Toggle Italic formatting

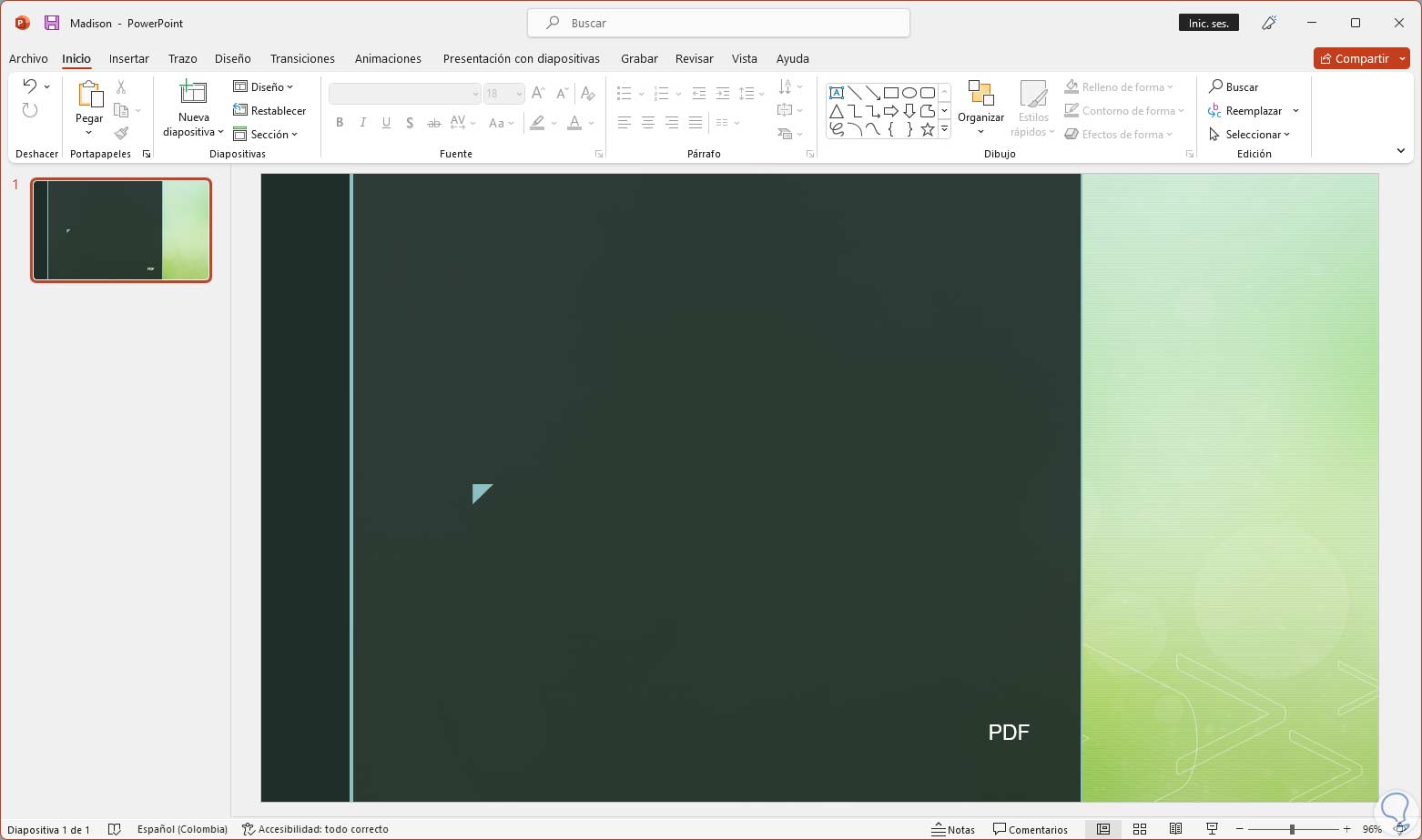tap(363, 123)
